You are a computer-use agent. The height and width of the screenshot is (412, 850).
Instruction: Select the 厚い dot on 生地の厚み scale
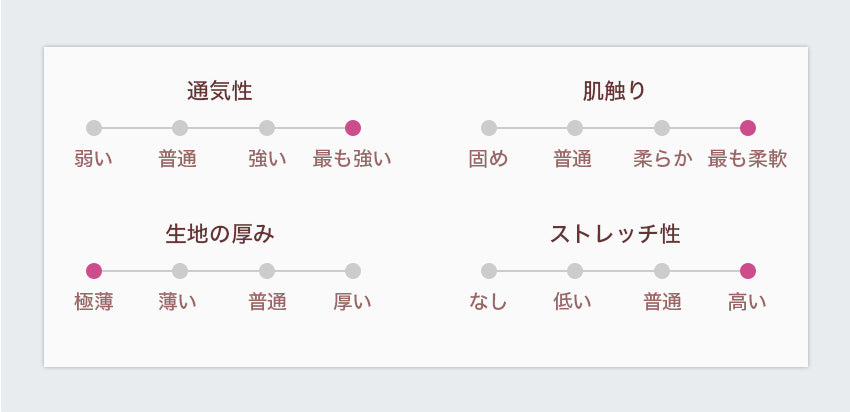pyautogui.click(x=353, y=271)
